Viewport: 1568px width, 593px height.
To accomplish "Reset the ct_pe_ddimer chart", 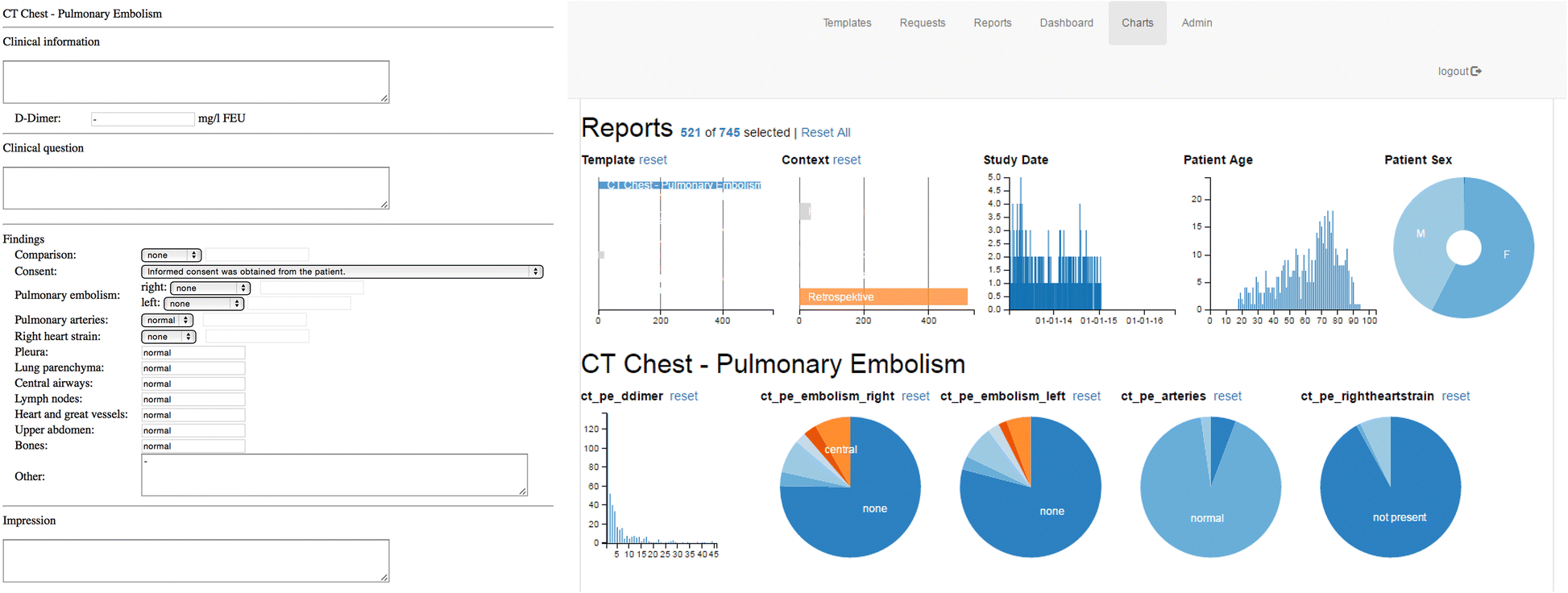I will (x=683, y=396).
